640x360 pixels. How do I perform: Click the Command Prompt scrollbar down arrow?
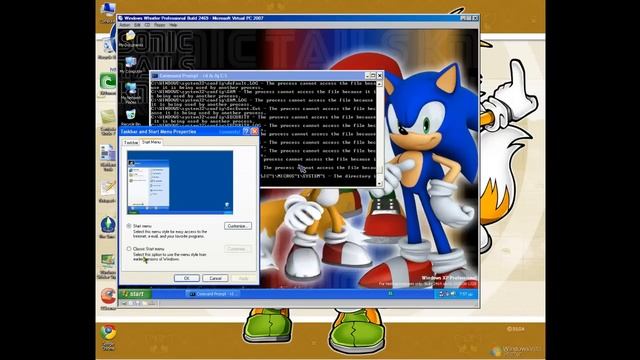pyautogui.click(x=379, y=184)
